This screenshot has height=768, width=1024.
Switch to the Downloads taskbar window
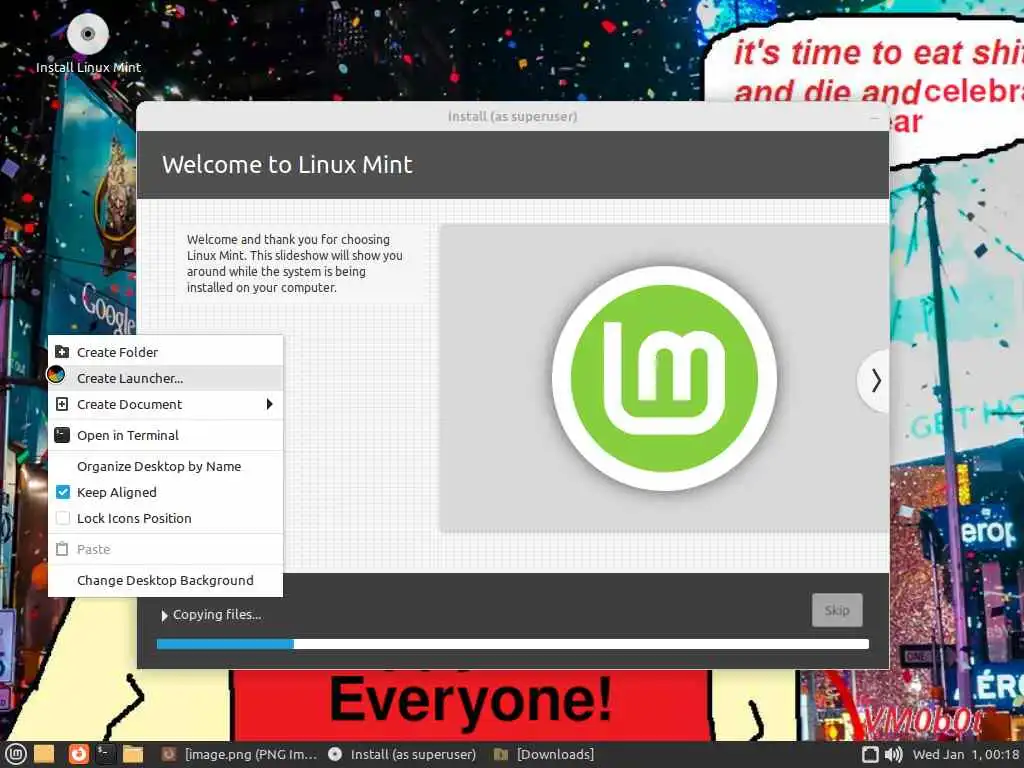(x=545, y=754)
